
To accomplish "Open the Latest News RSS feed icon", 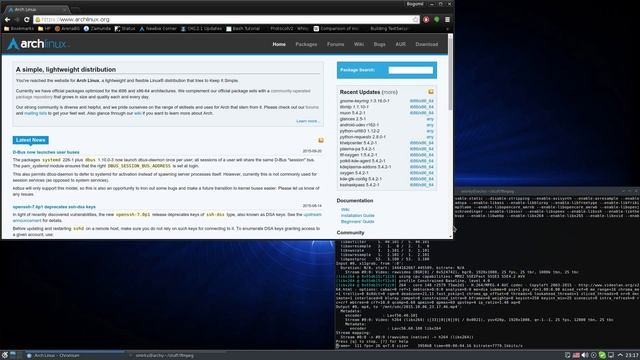I will pos(321,140).
